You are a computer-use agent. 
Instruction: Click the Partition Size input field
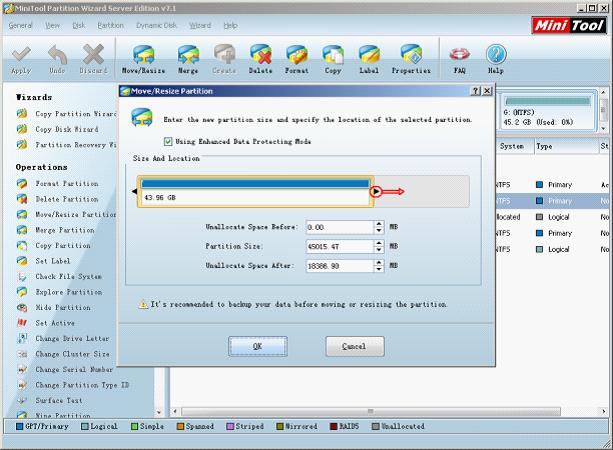click(339, 247)
